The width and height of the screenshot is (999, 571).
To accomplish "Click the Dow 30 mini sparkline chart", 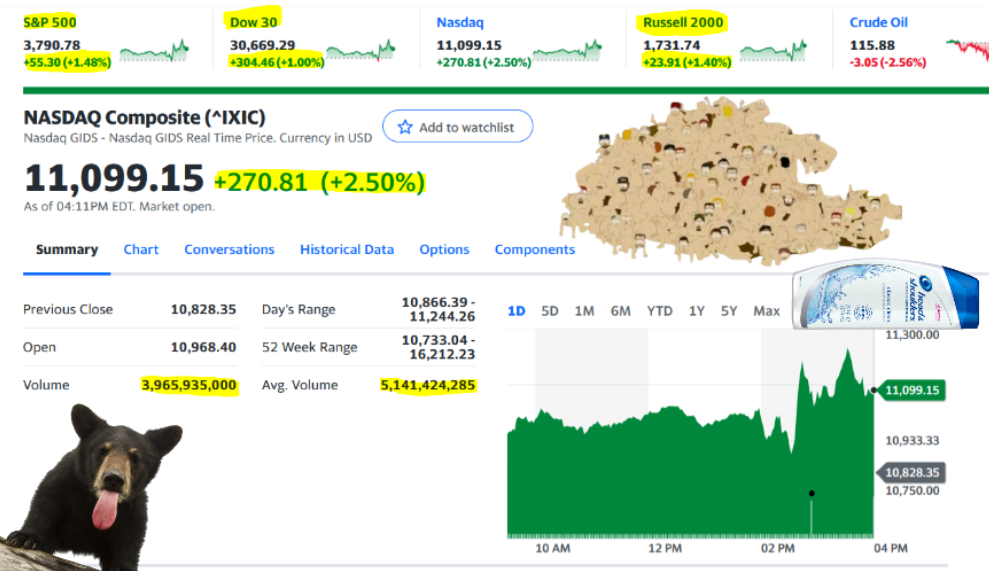I will (x=361, y=51).
